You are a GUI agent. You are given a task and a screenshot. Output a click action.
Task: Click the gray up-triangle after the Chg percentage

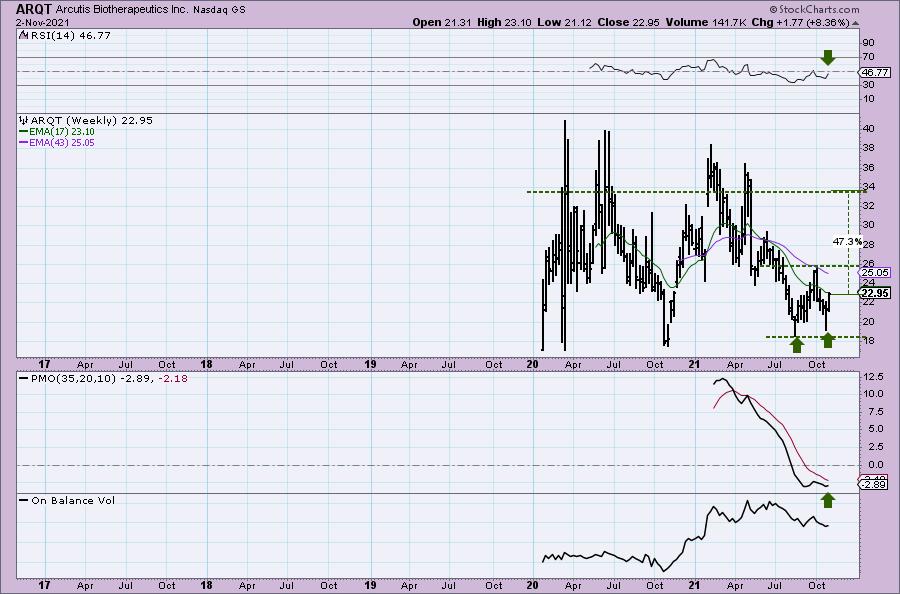coord(855,23)
